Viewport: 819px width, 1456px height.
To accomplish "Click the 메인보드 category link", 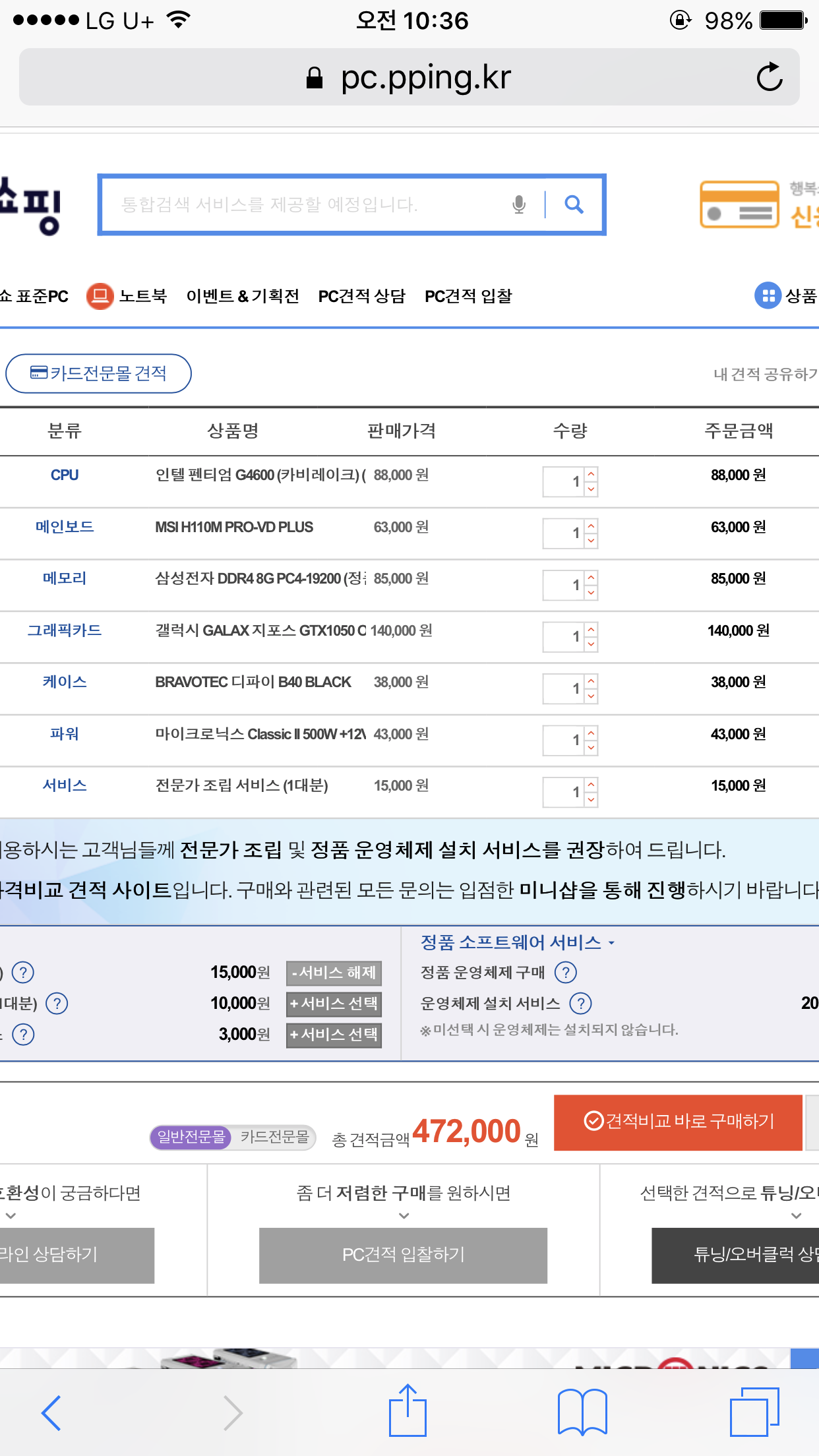I will coord(65,526).
